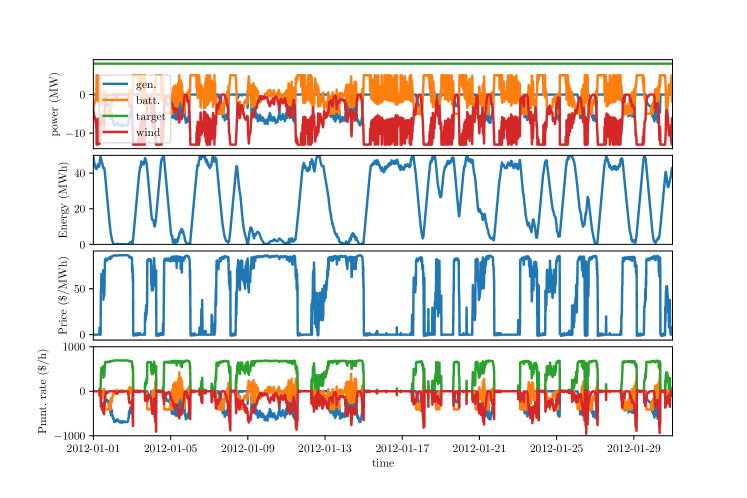Click the '50' tick on Price axis

coord(80,289)
